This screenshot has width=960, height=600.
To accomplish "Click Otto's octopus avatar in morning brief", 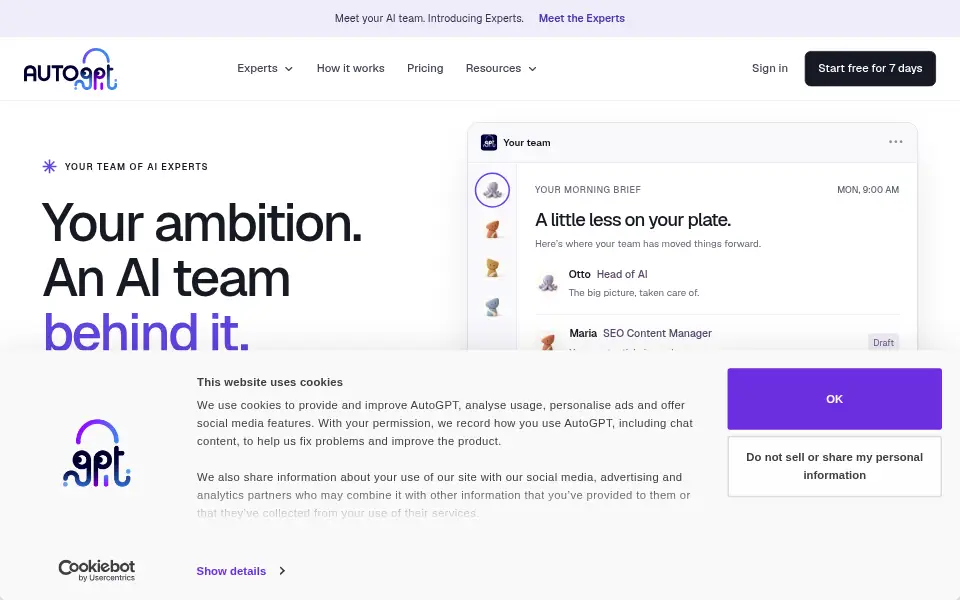I will pos(548,283).
